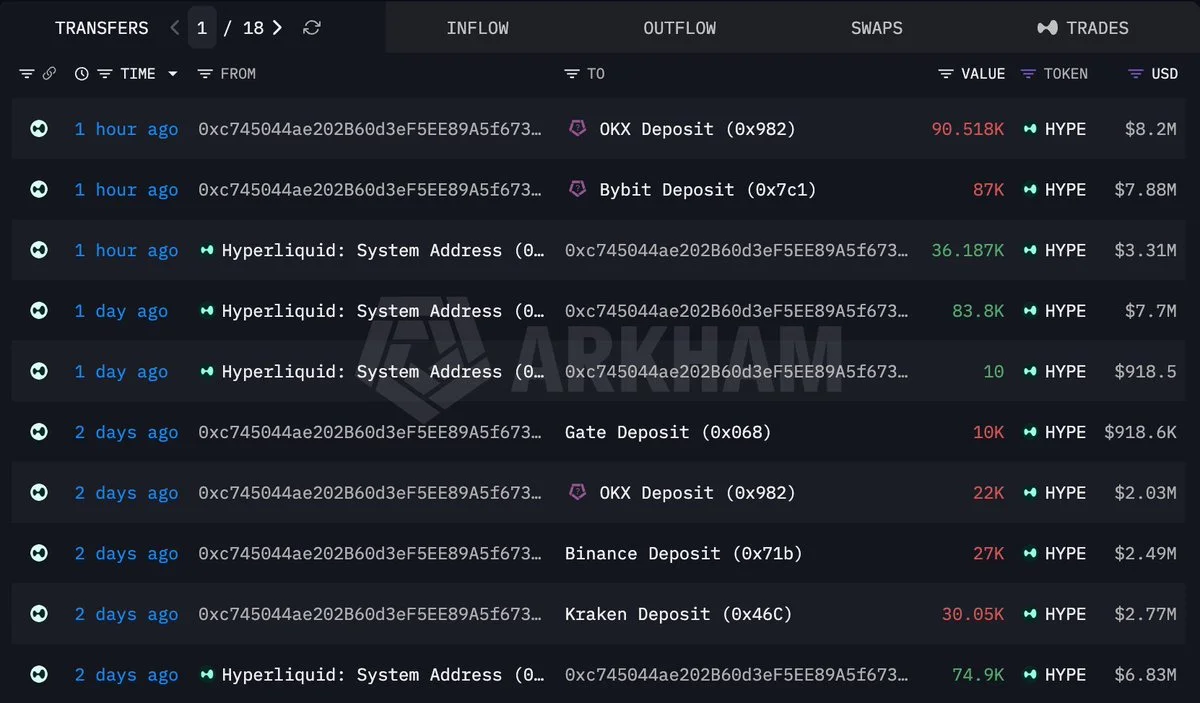1200x703 pixels.
Task: Open Binance Deposit (0x71b) link
Action: [x=683, y=553]
